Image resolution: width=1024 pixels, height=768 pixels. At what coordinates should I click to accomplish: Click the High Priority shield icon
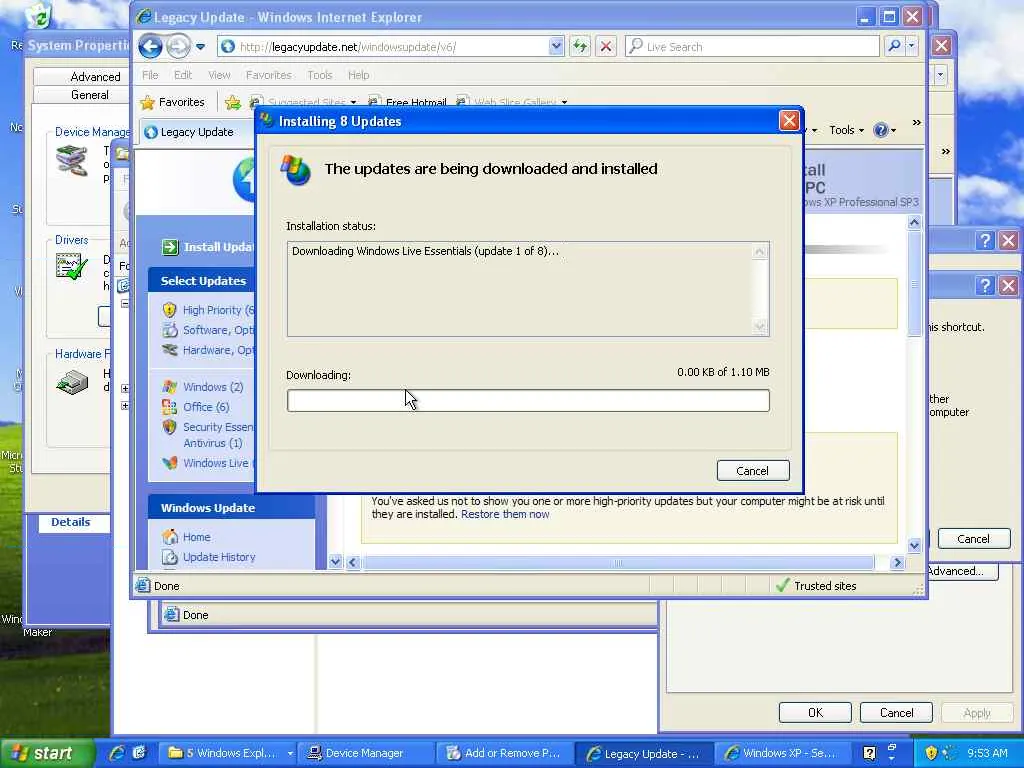point(169,310)
